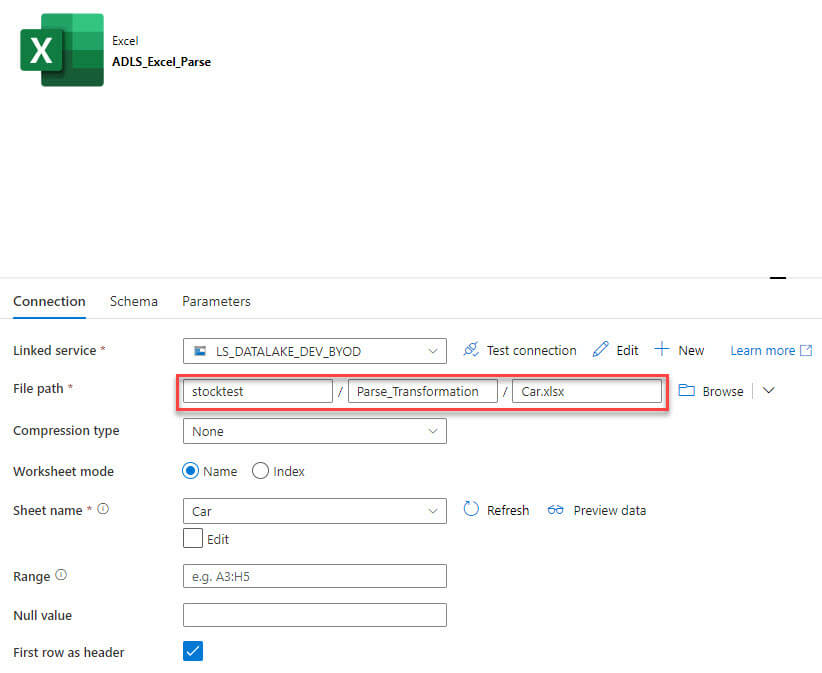Click the Sheet name info icon
The image size is (822, 673).
pyautogui.click(x=103, y=509)
